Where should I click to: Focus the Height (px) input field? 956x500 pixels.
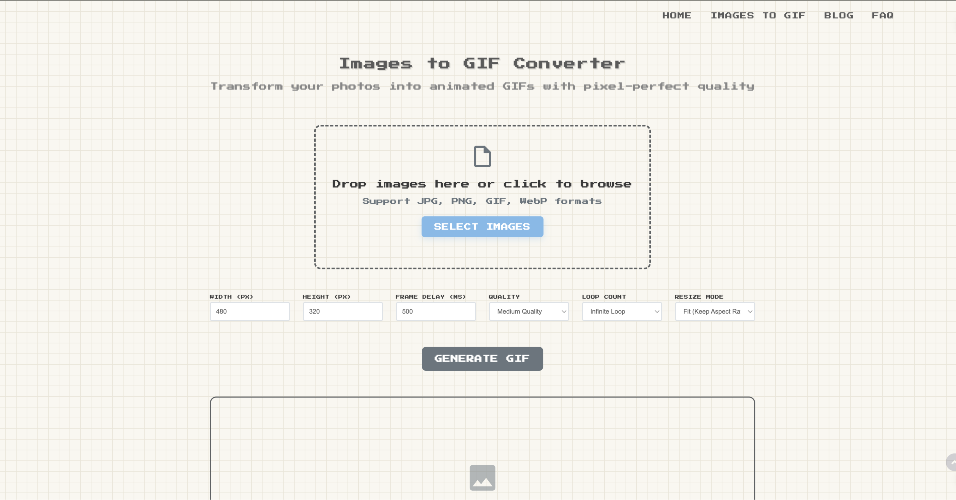343,312
